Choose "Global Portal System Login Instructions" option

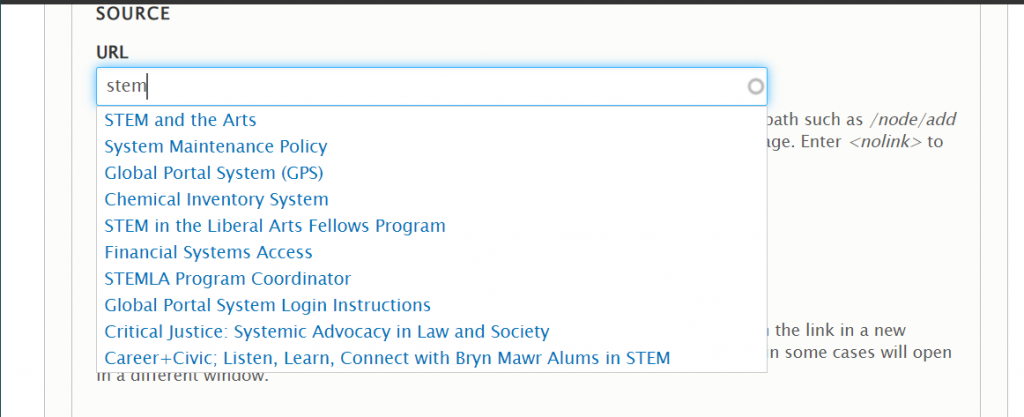(267, 305)
